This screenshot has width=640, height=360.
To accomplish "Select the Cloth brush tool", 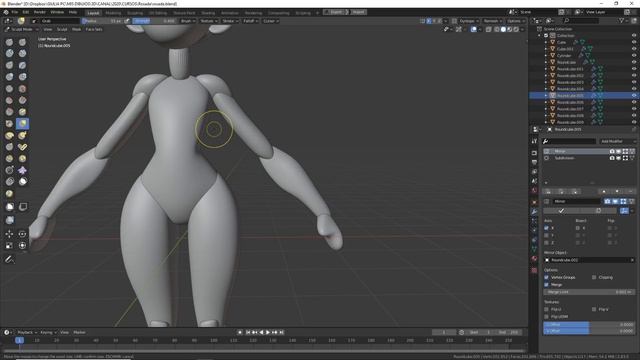I will tap(22, 170).
